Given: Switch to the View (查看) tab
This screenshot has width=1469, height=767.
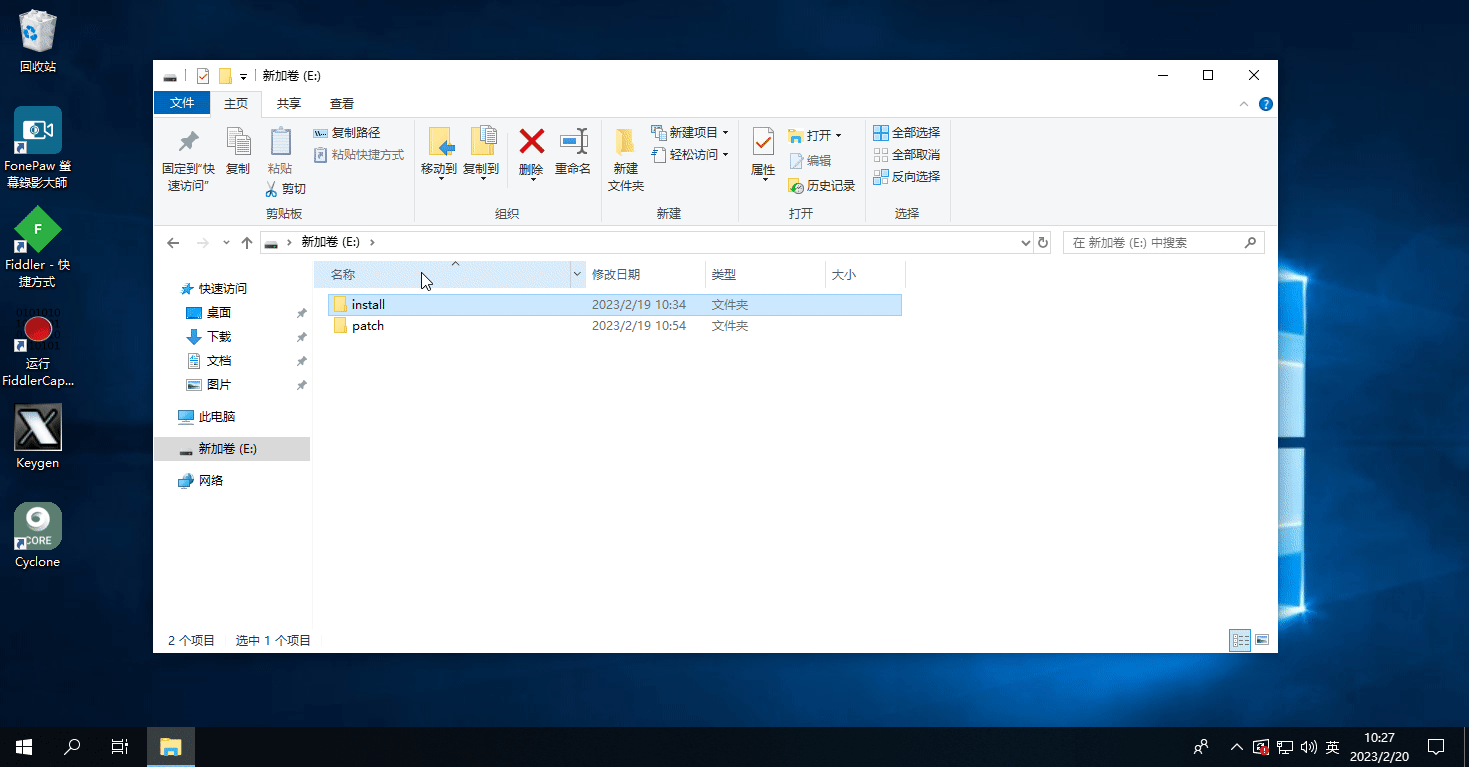Looking at the screenshot, I should [x=342, y=104].
